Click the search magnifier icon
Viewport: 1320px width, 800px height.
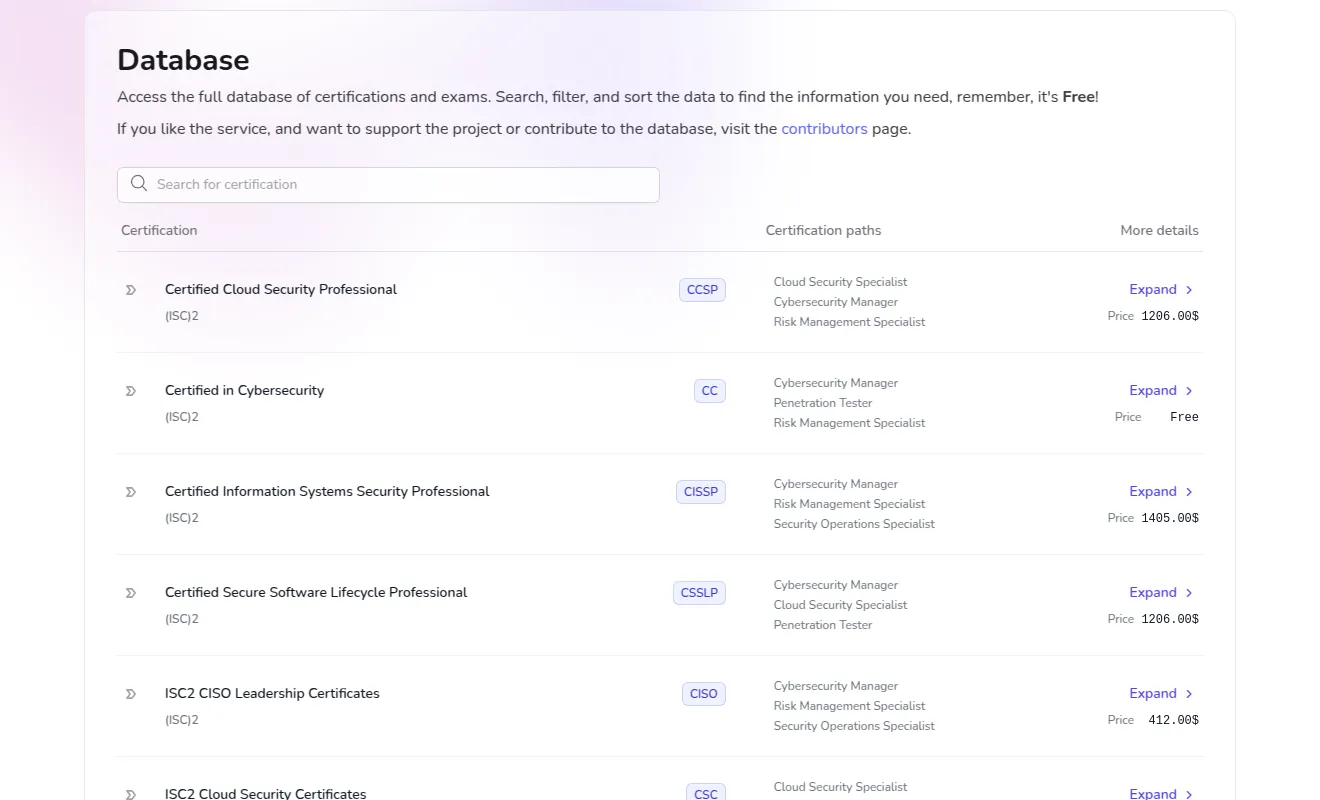(139, 183)
